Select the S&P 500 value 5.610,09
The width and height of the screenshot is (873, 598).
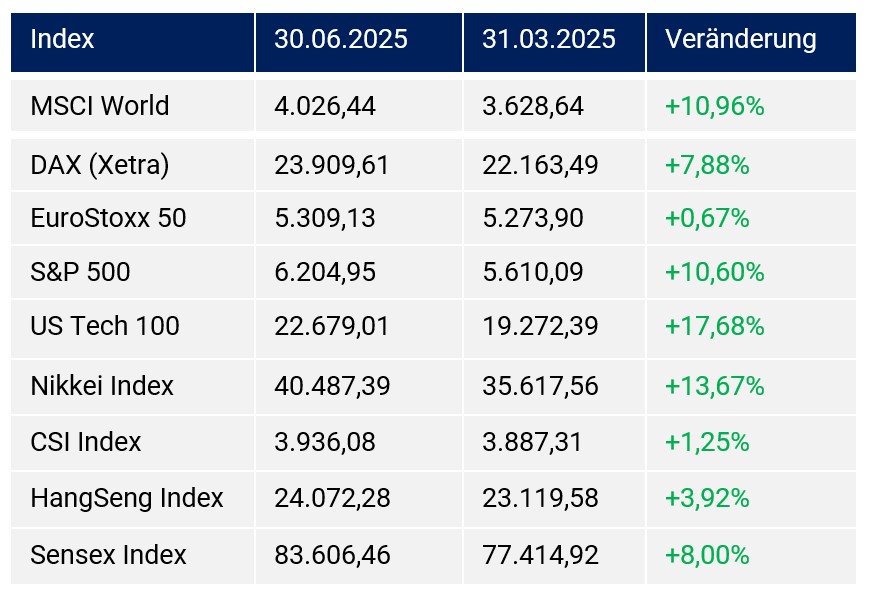pos(532,272)
